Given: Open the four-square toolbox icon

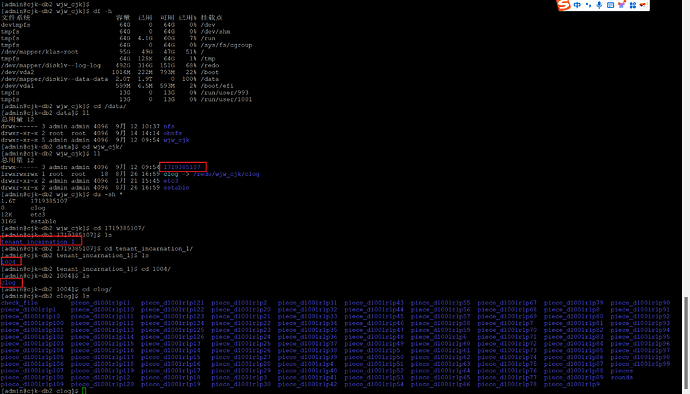Looking at the screenshot, I should 633,5.
